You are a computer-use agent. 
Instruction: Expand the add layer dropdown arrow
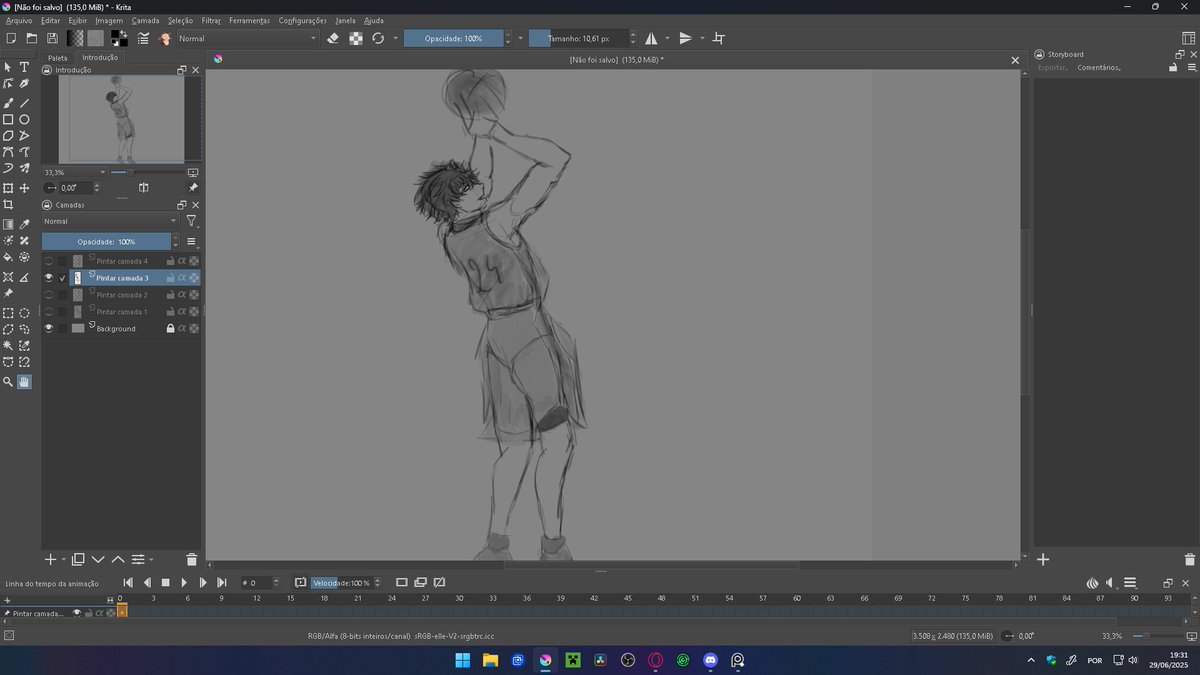point(64,560)
